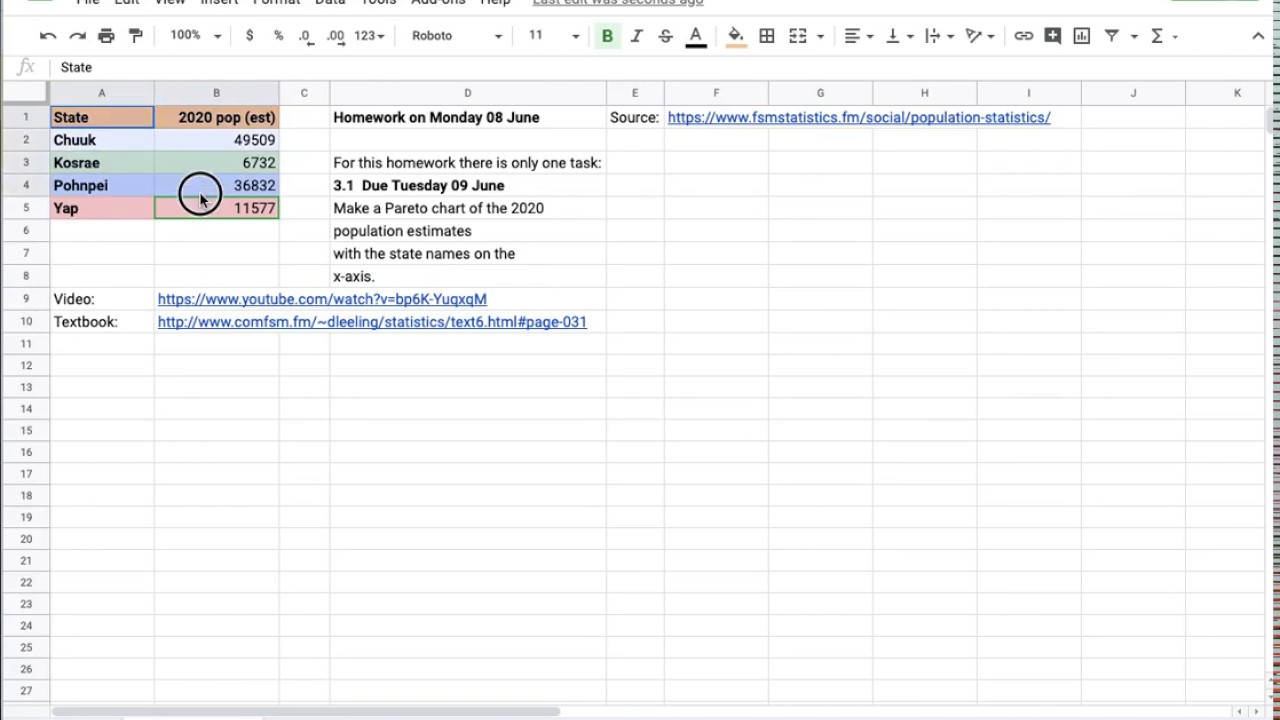Image resolution: width=1280 pixels, height=720 pixels.
Task: Insert comment icon in toolbar
Action: pos(1053,36)
